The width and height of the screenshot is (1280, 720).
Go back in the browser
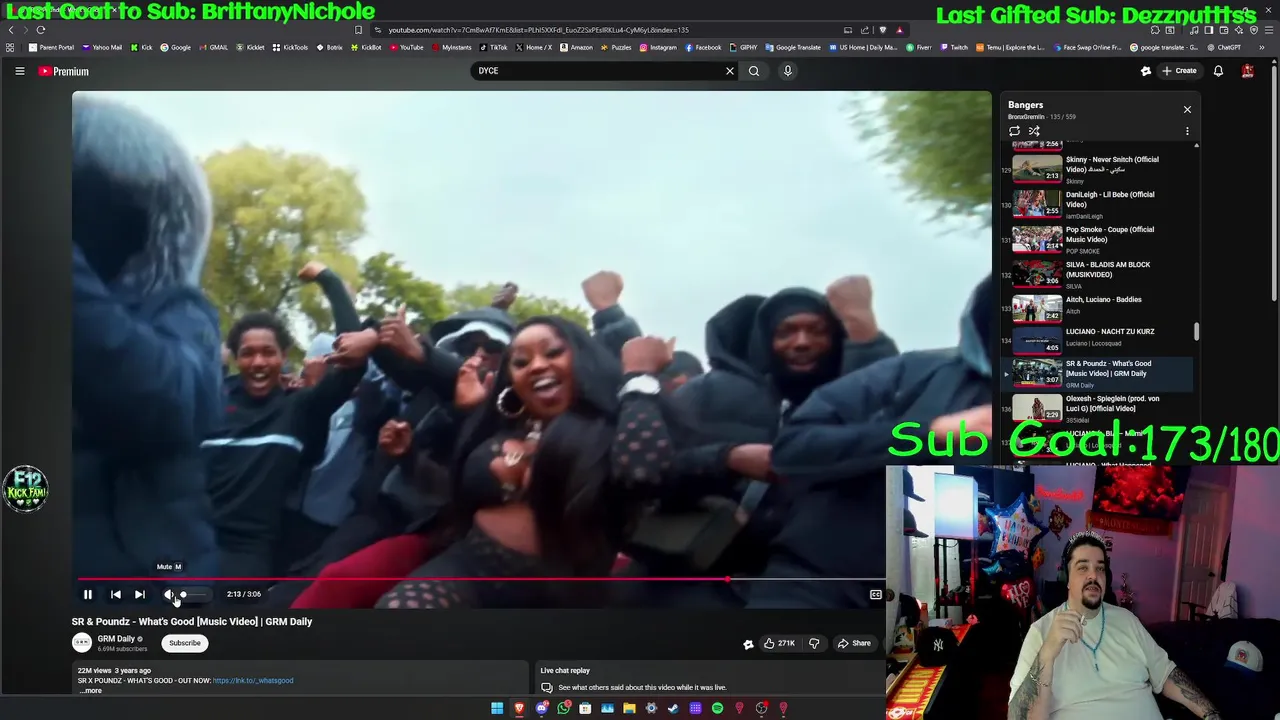(x=10, y=30)
